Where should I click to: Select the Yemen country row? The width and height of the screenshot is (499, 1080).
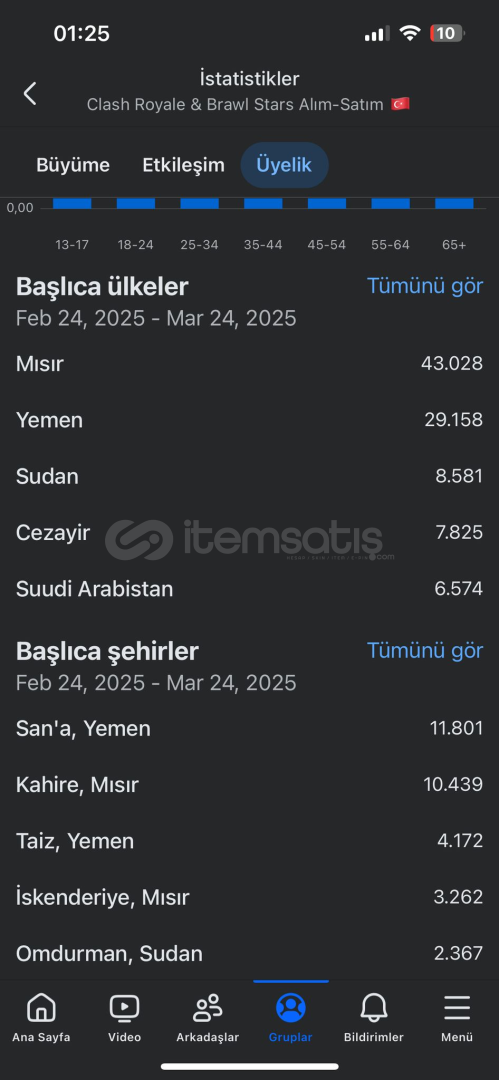(x=250, y=420)
